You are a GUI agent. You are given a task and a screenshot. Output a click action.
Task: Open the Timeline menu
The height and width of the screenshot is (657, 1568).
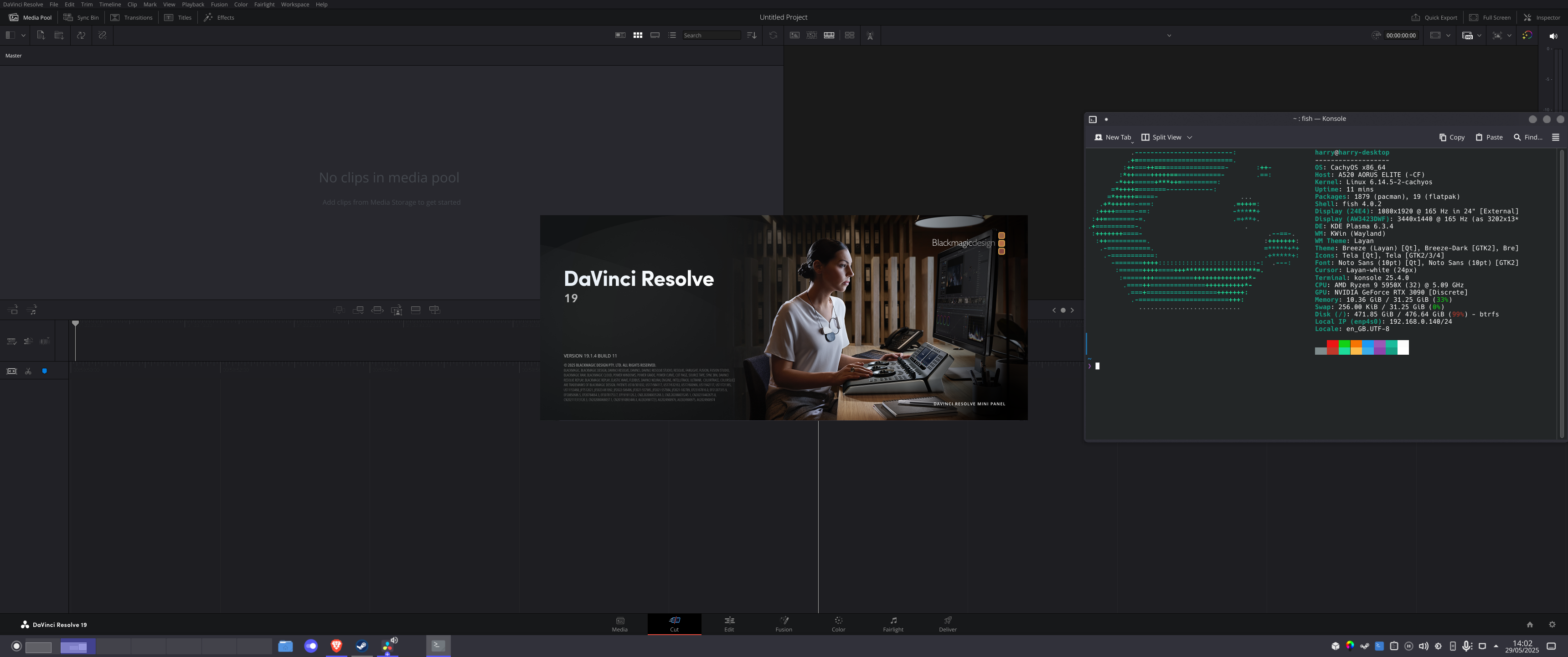110,4
